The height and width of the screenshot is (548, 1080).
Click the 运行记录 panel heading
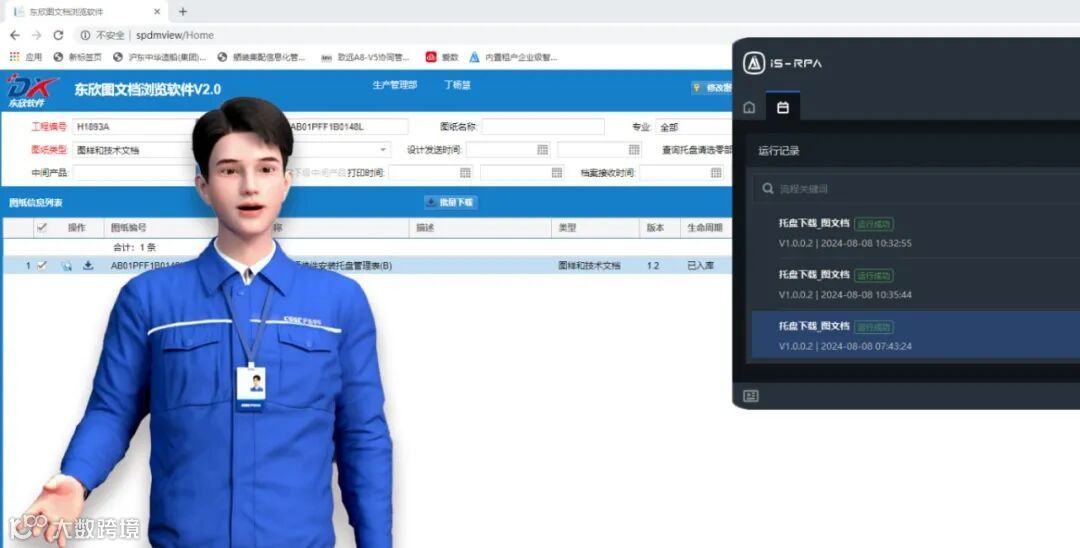[778, 151]
